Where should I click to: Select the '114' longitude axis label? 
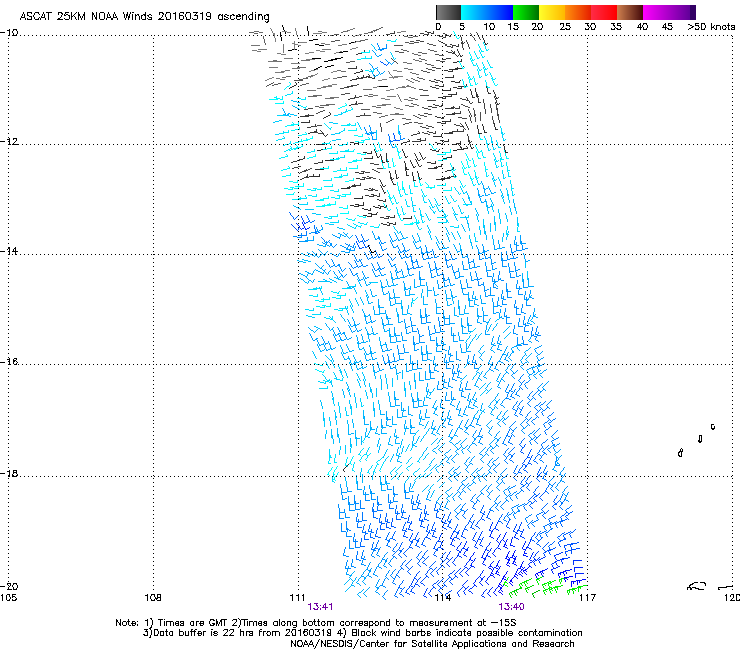(442, 598)
